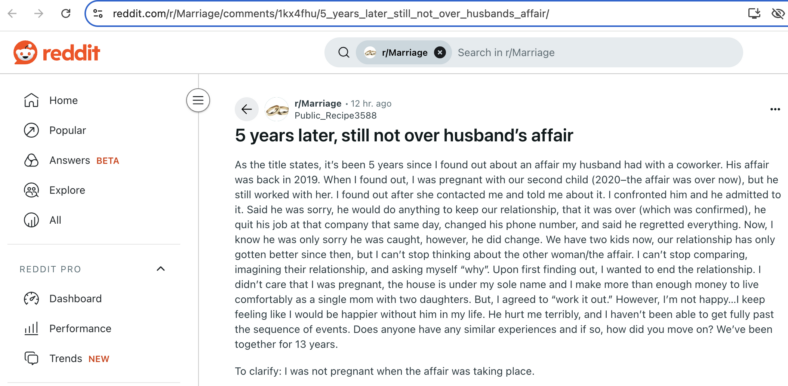Go back using the post's arrow button
The height and width of the screenshot is (386, 788).
tap(247, 109)
